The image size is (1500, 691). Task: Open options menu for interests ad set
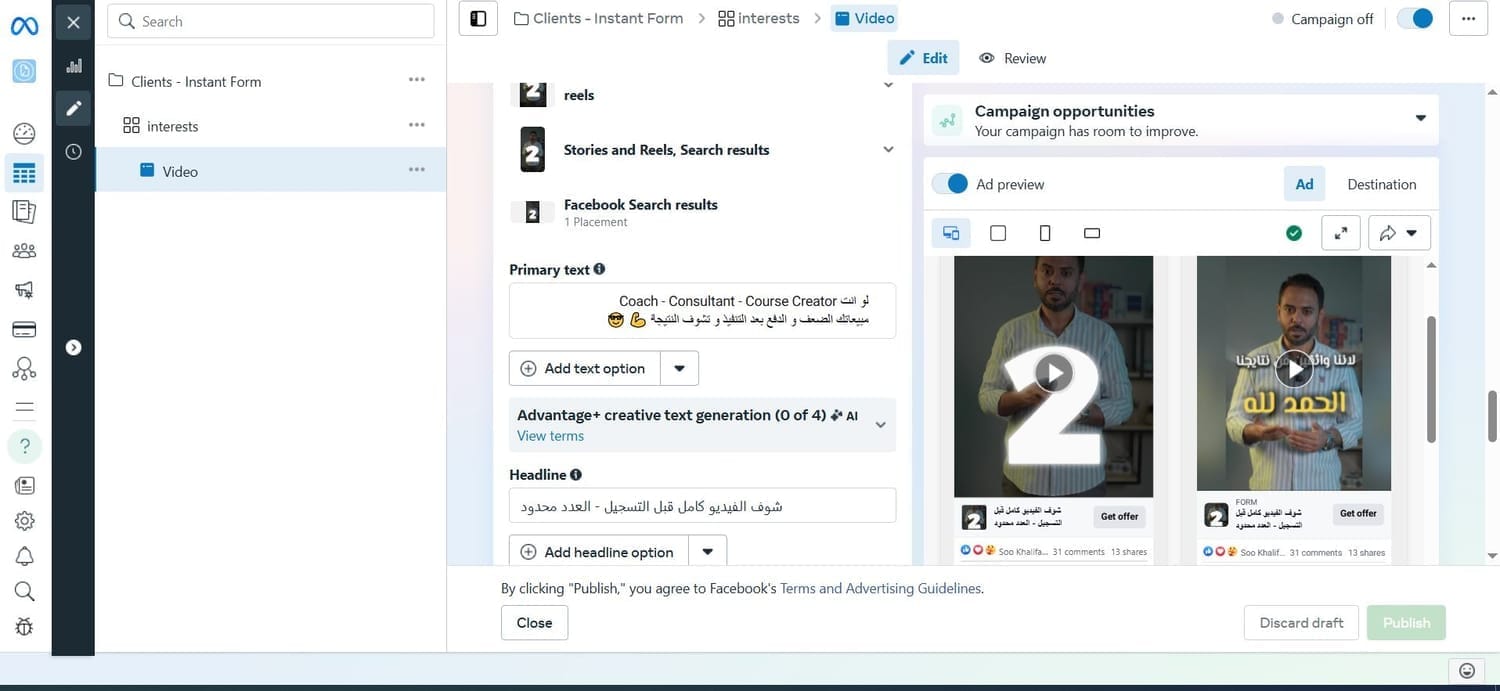click(x=417, y=125)
